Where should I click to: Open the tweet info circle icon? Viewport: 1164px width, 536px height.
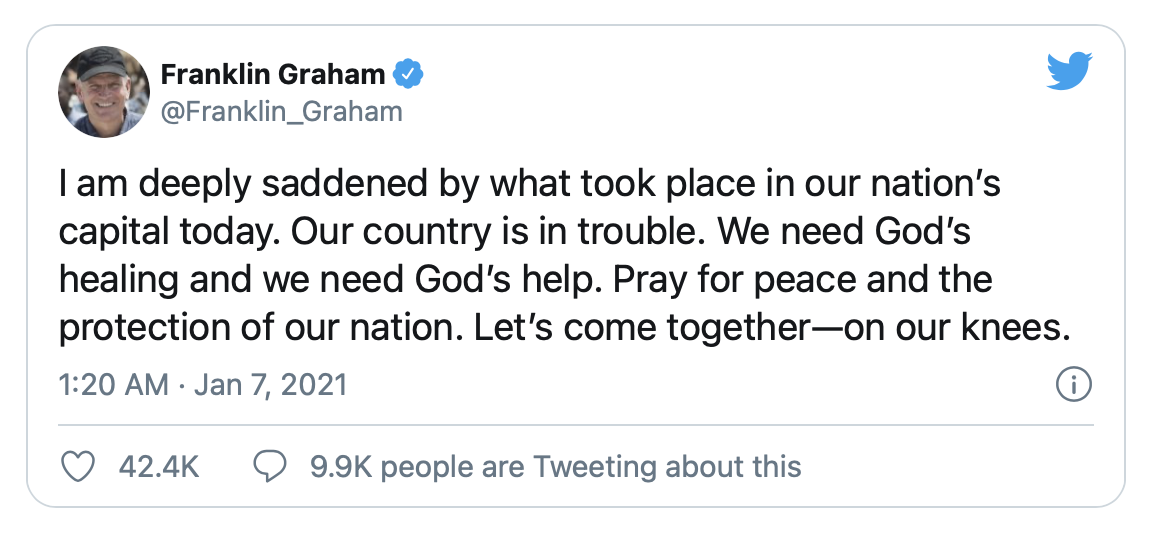pyautogui.click(x=1074, y=385)
